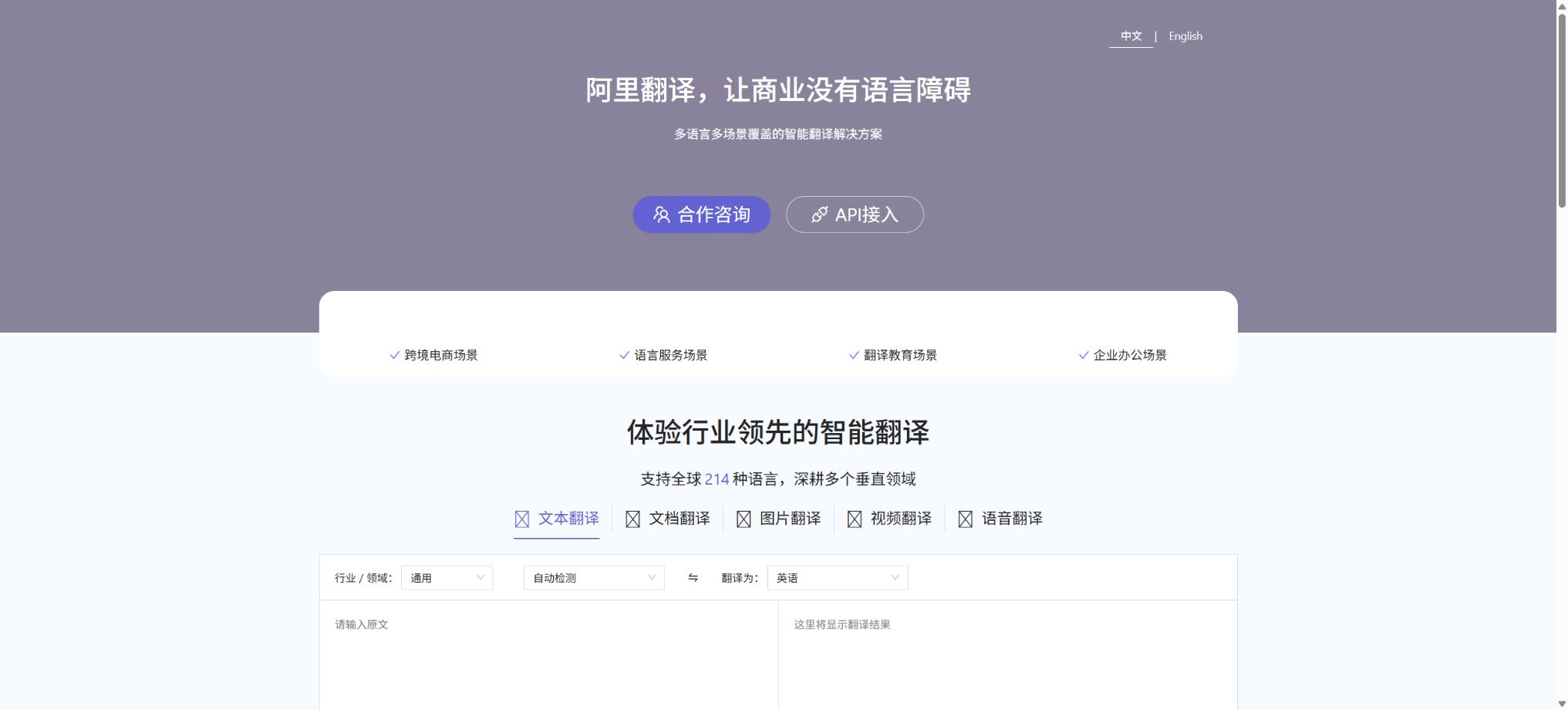Image resolution: width=1568 pixels, height=710 pixels.
Task: Click the icon beside 文档翻译 tab
Action: (632, 519)
